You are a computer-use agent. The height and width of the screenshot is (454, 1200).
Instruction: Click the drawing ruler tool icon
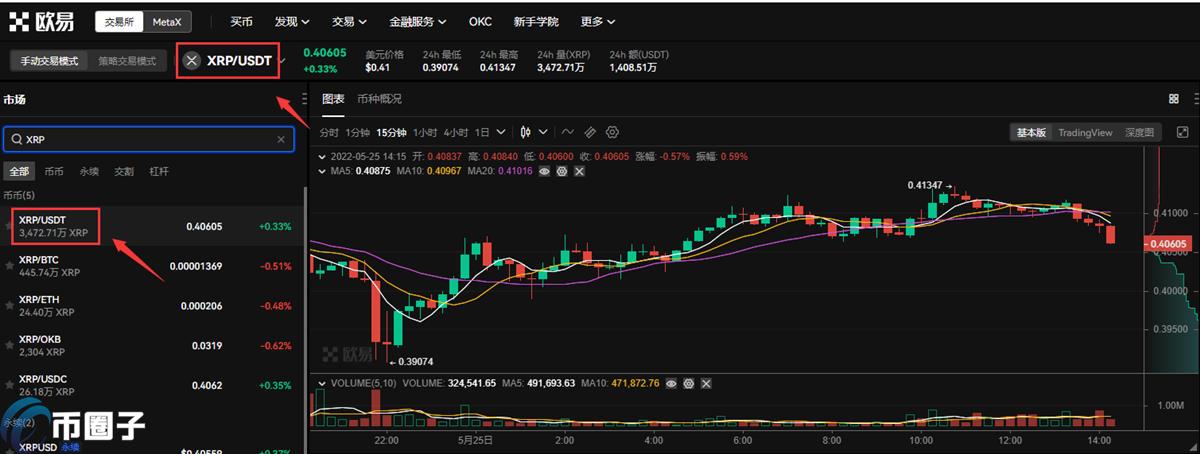tap(590, 131)
